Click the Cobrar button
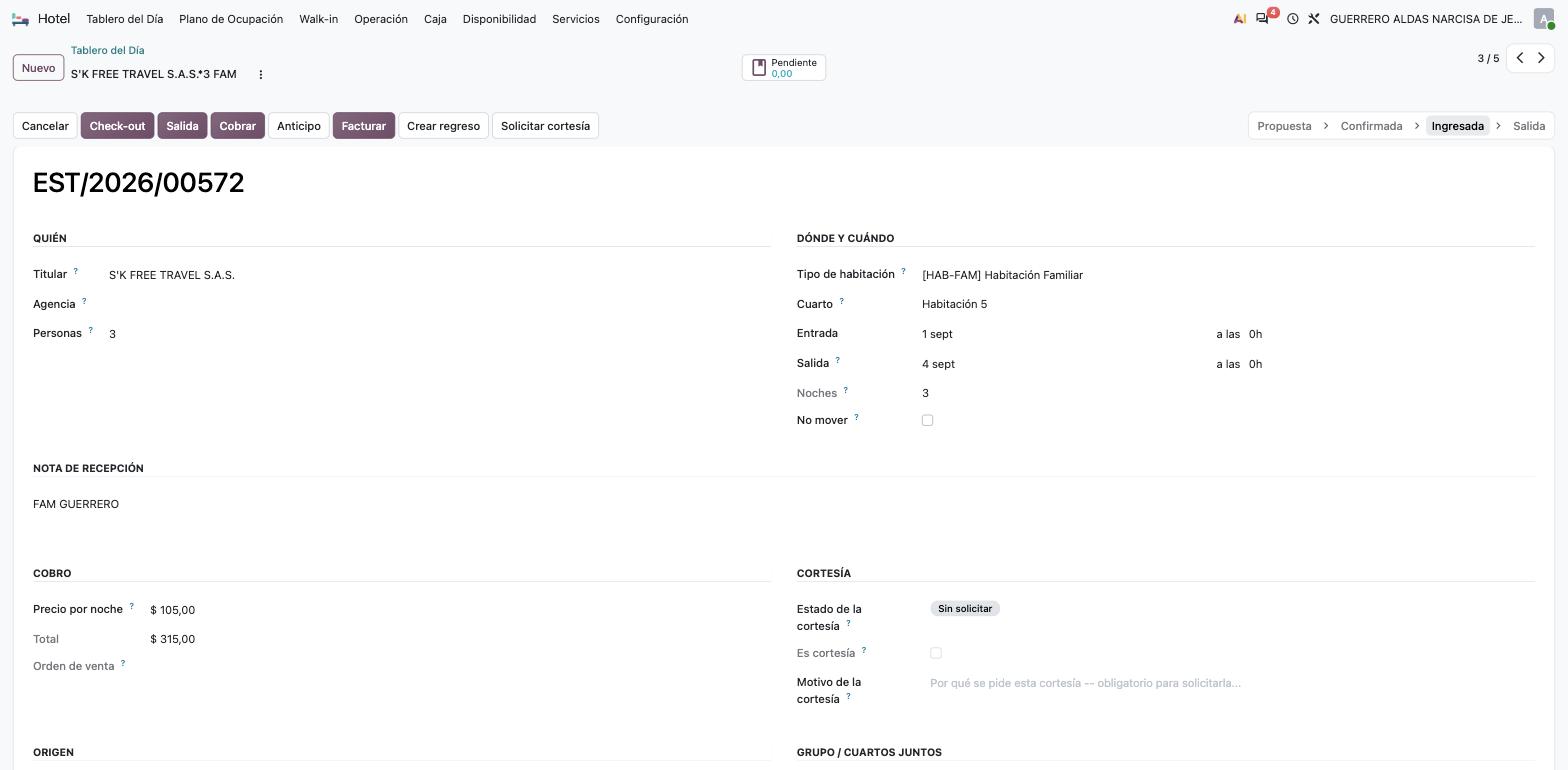Viewport: 1568px width, 770px height. pos(237,126)
